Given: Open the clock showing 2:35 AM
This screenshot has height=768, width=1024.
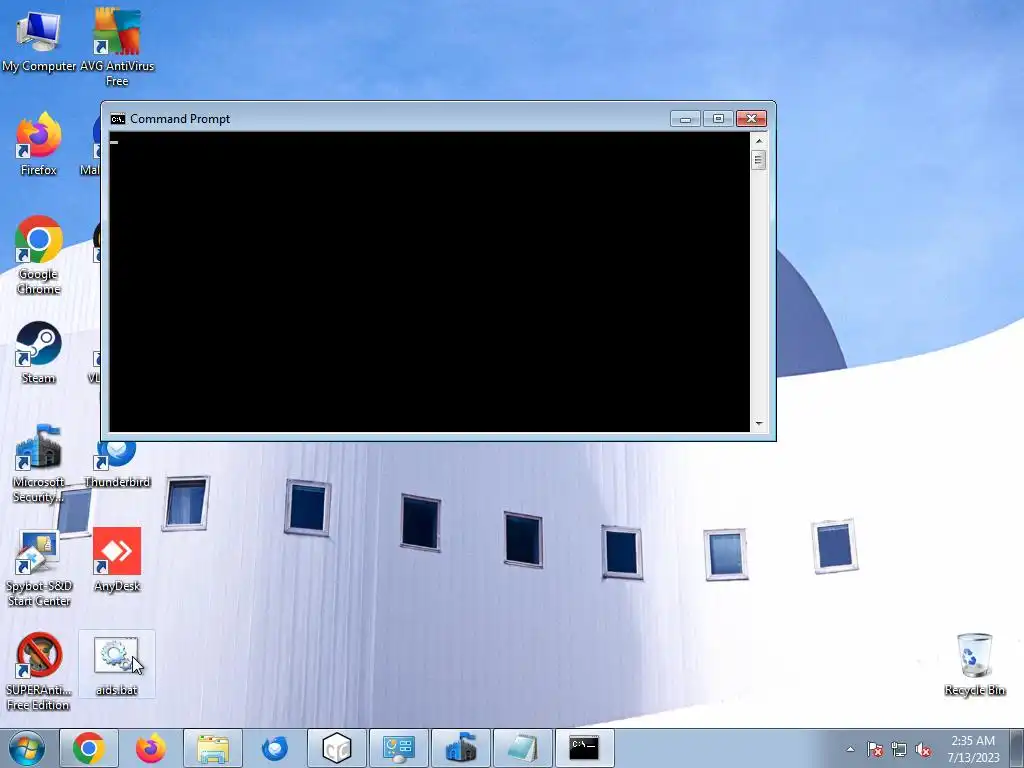Looking at the screenshot, I should click(973, 749).
